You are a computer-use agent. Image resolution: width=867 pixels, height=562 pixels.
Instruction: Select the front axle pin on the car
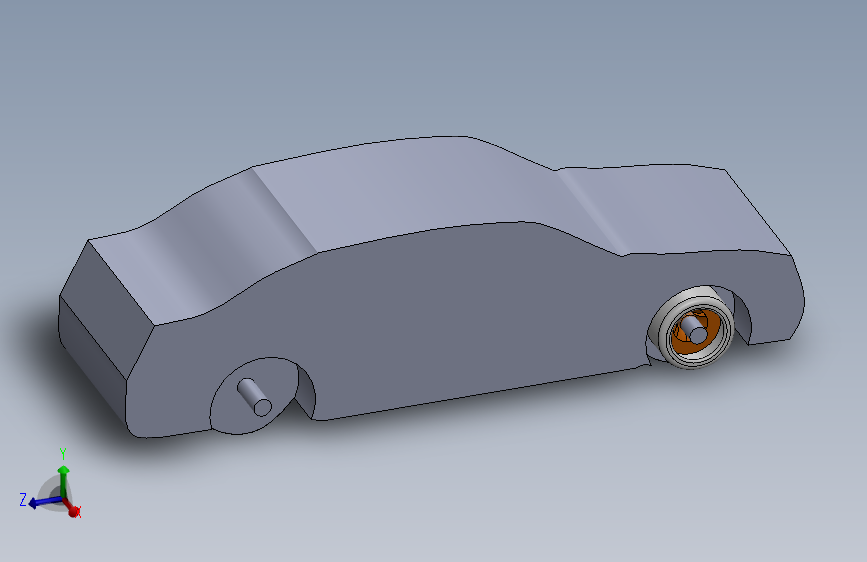pyautogui.click(x=254, y=397)
